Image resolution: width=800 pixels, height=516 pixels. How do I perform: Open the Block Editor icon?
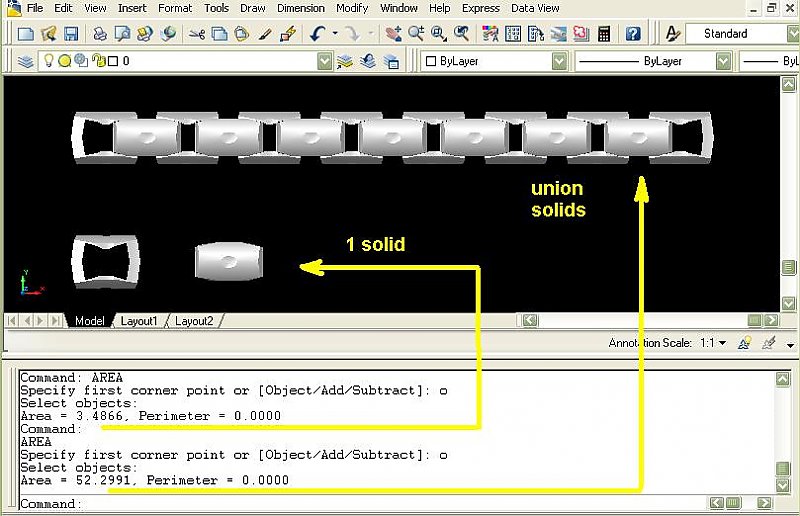click(288, 34)
